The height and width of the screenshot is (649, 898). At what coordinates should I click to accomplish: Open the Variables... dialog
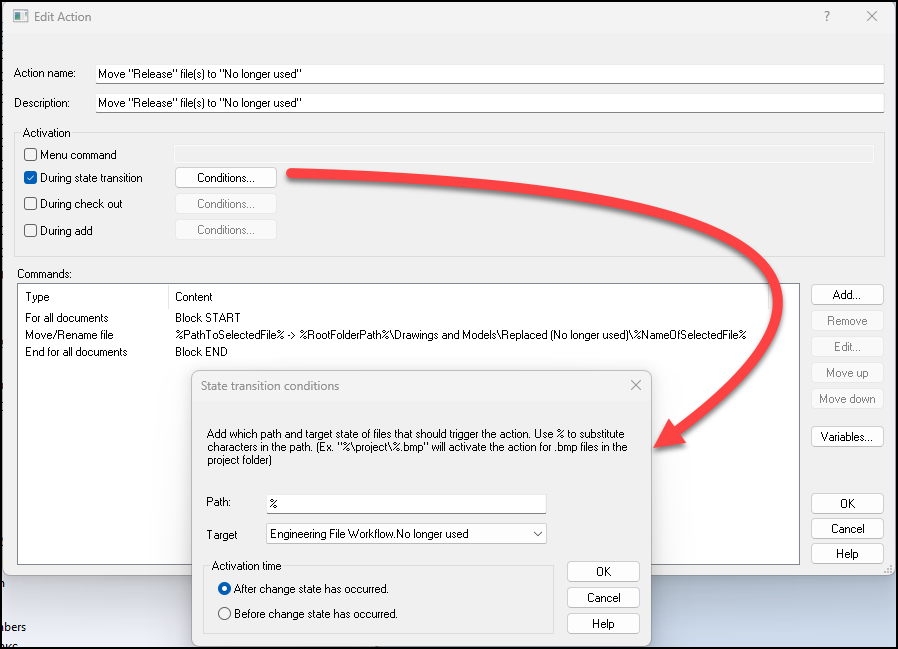click(846, 437)
